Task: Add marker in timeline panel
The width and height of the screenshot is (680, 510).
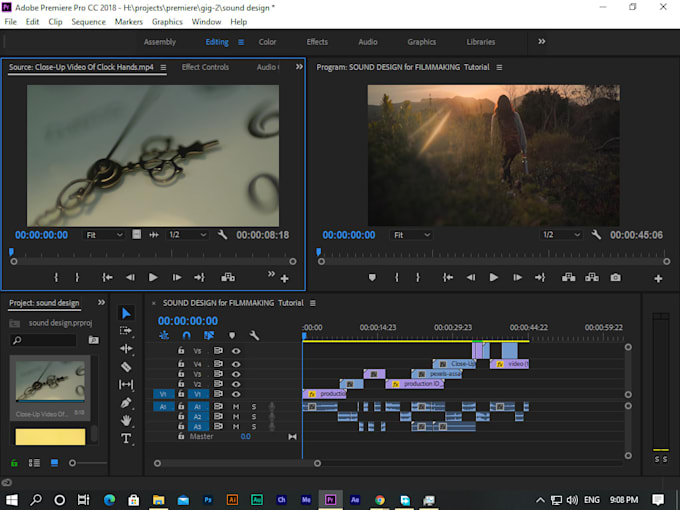Action: [x=232, y=335]
